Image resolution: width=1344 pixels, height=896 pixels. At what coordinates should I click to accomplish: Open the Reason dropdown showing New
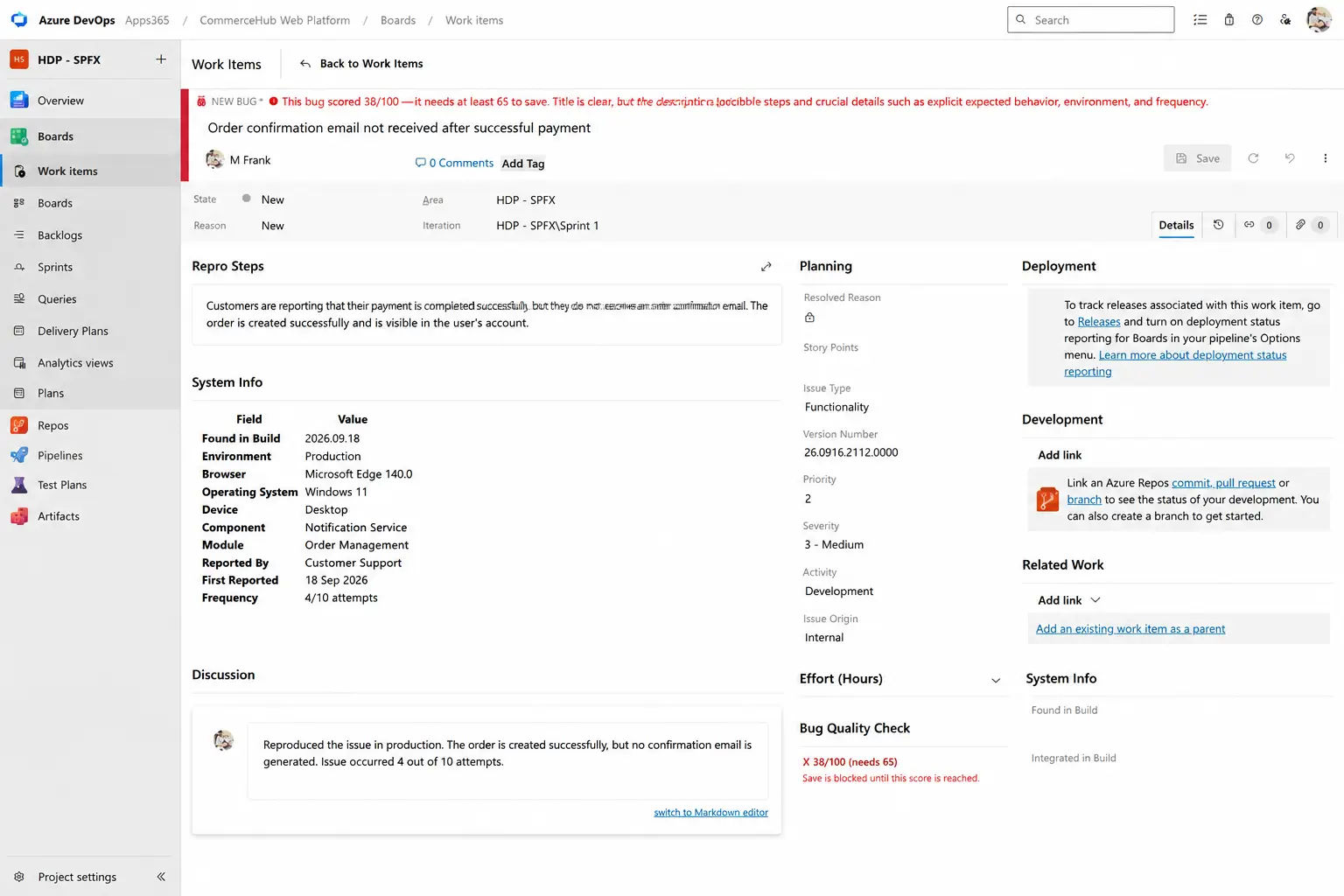pos(272,226)
